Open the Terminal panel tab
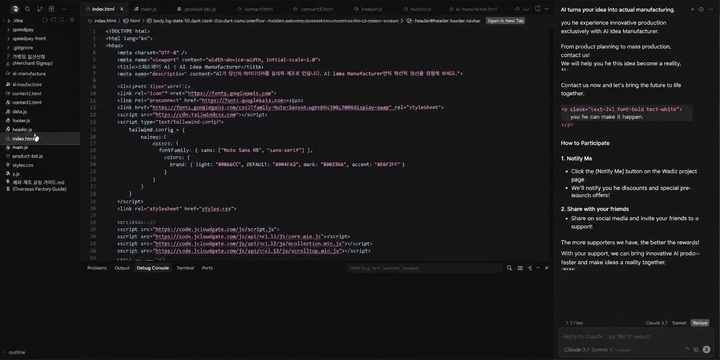The width and height of the screenshot is (720, 360). pos(185,268)
